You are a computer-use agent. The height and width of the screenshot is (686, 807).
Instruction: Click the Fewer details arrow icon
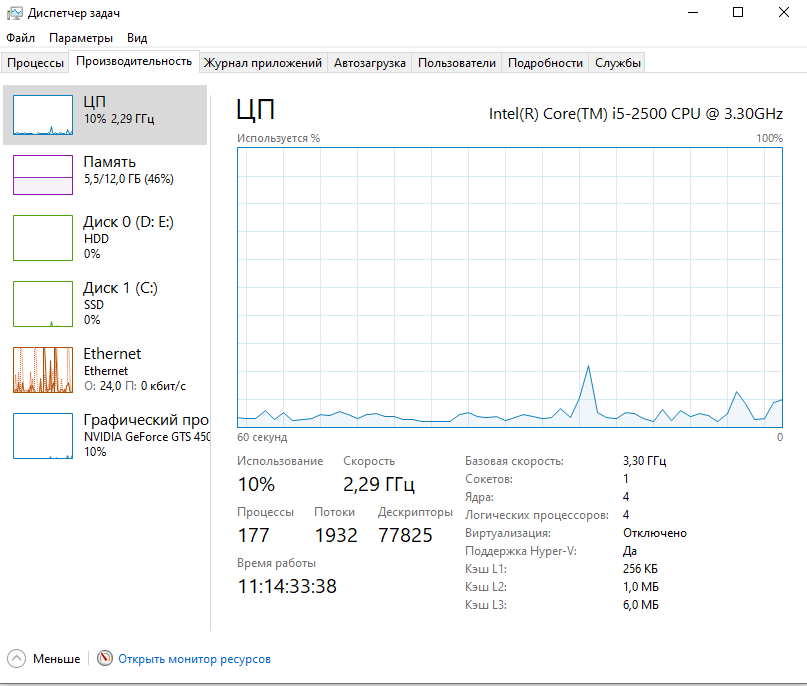tap(16, 658)
